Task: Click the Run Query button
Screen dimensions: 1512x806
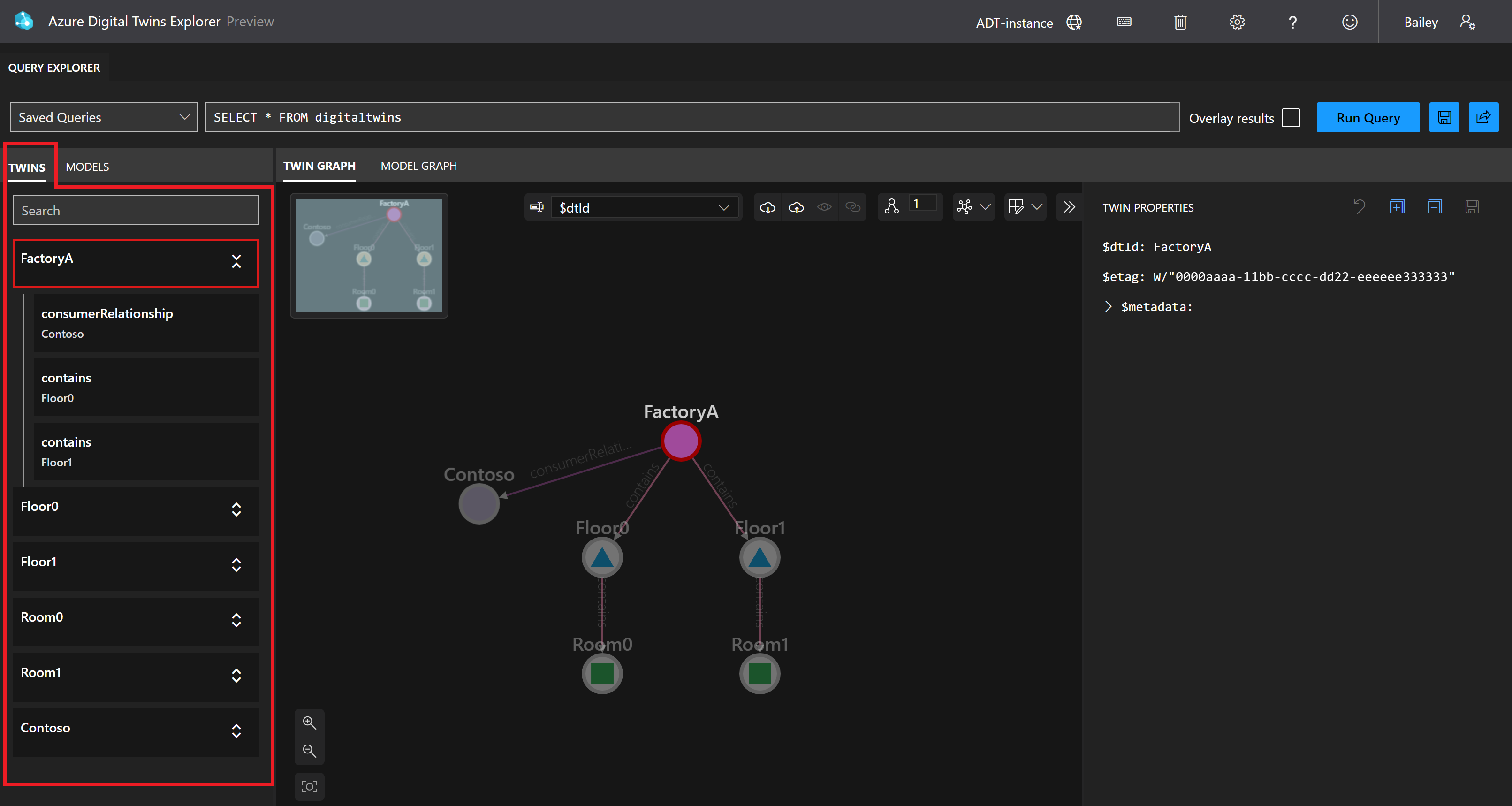Action: [1368, 117]
